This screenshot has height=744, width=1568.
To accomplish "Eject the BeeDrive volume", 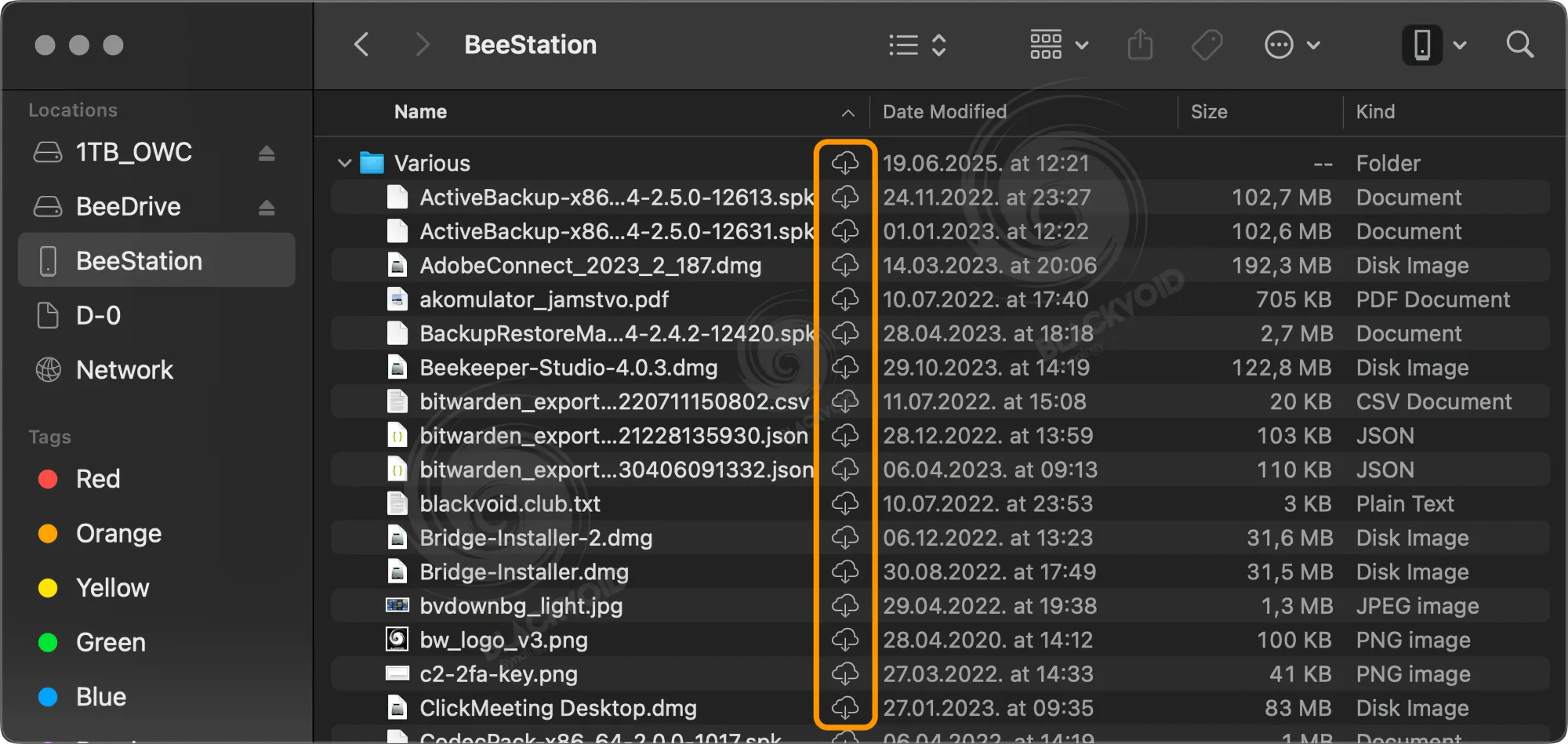I will 267,208.
